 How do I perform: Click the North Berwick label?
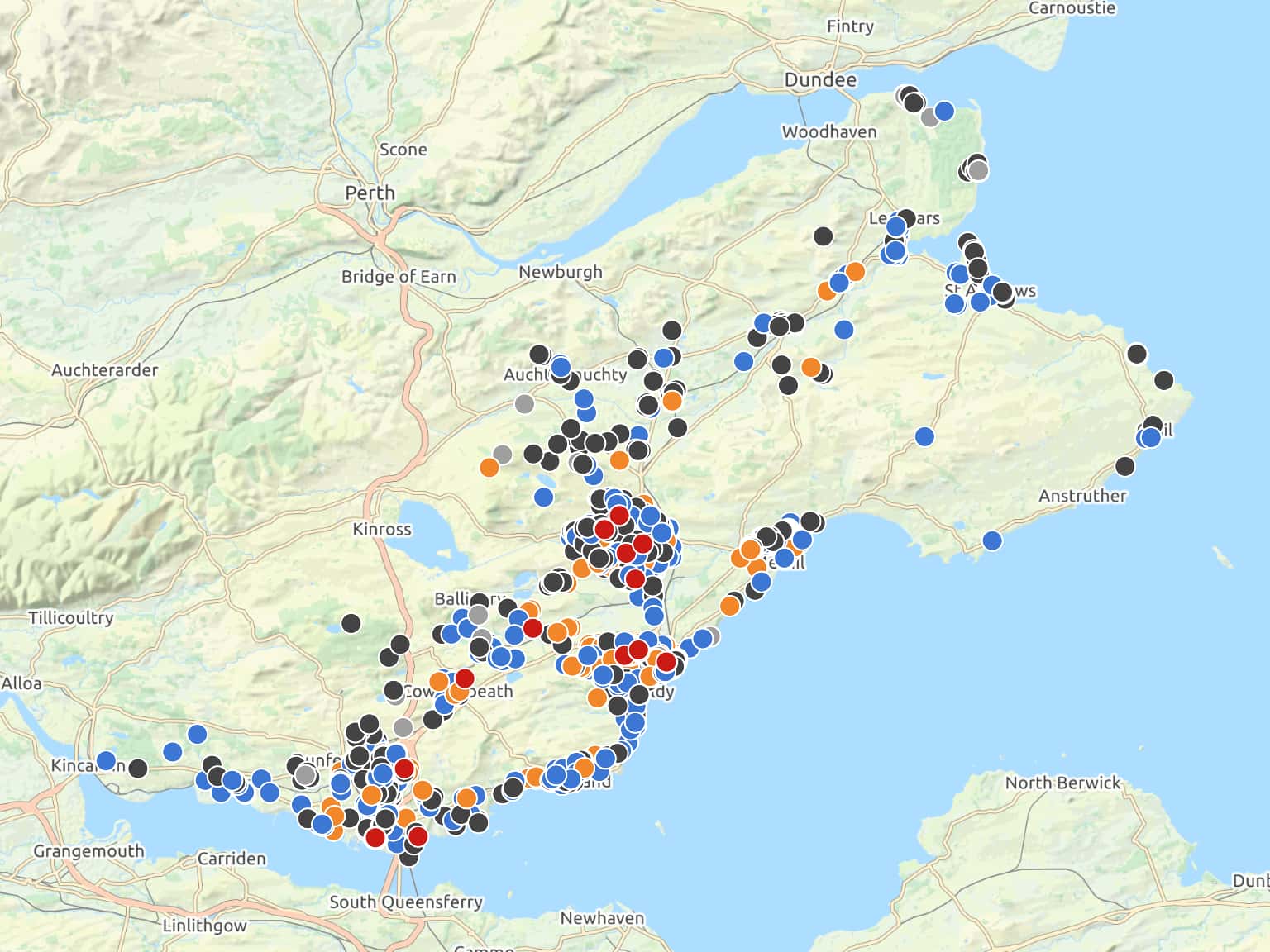[1062, 783]
